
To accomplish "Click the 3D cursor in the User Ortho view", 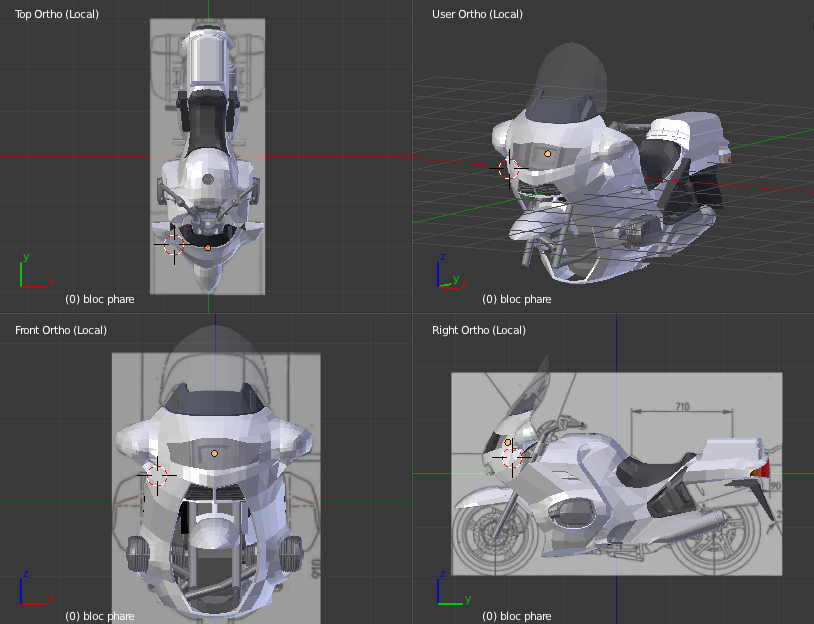I will tap(511, 168).
